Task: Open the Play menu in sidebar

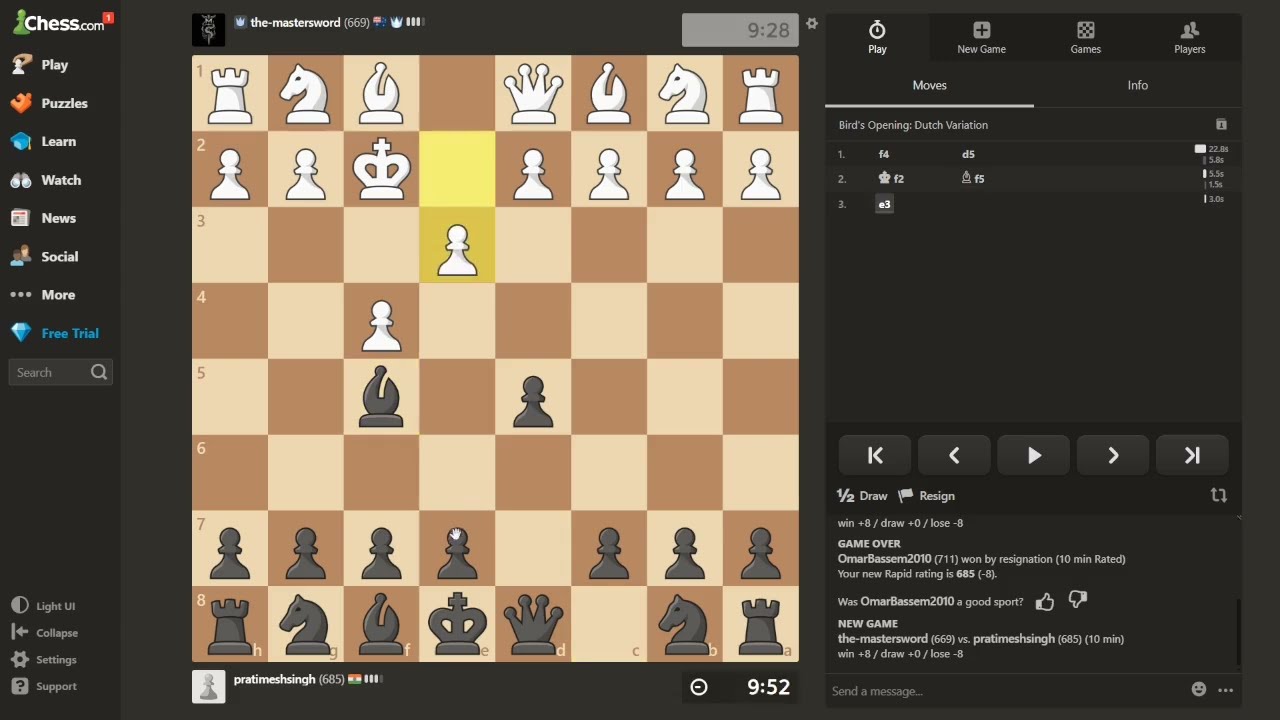Action: (40, 65)
